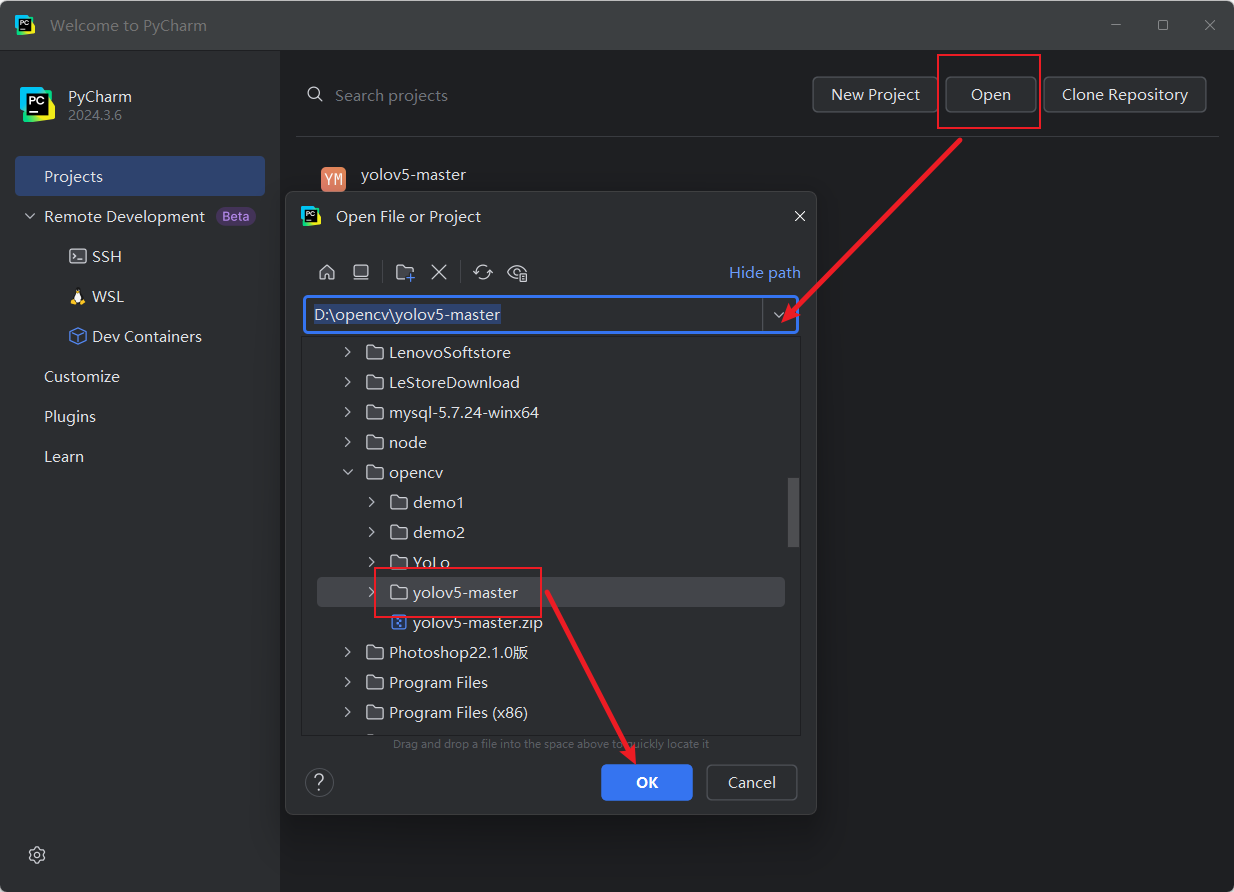
Task: Expand the Program Files (x86) folder
Action: 347,712
